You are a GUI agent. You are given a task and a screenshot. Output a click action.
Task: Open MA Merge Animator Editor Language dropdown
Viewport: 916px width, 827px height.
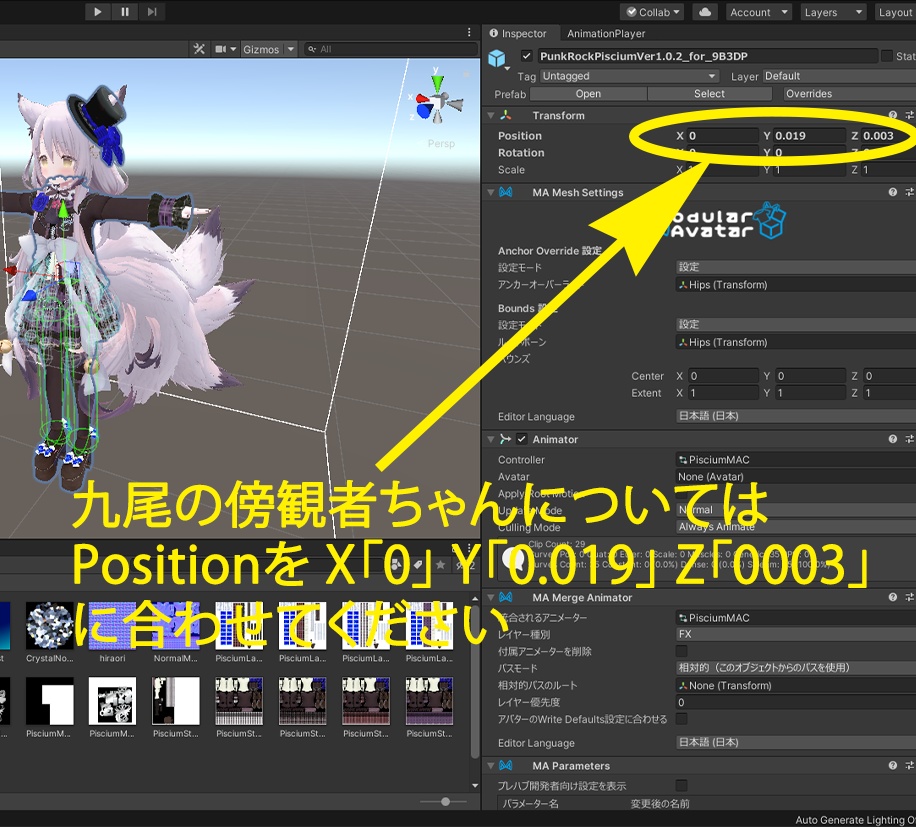click(796, 742)
